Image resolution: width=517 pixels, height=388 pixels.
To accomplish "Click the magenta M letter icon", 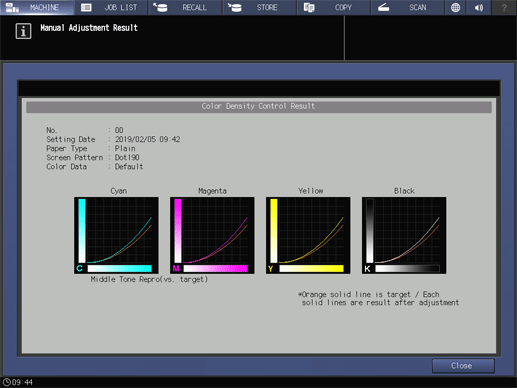I will pos(176,268).
